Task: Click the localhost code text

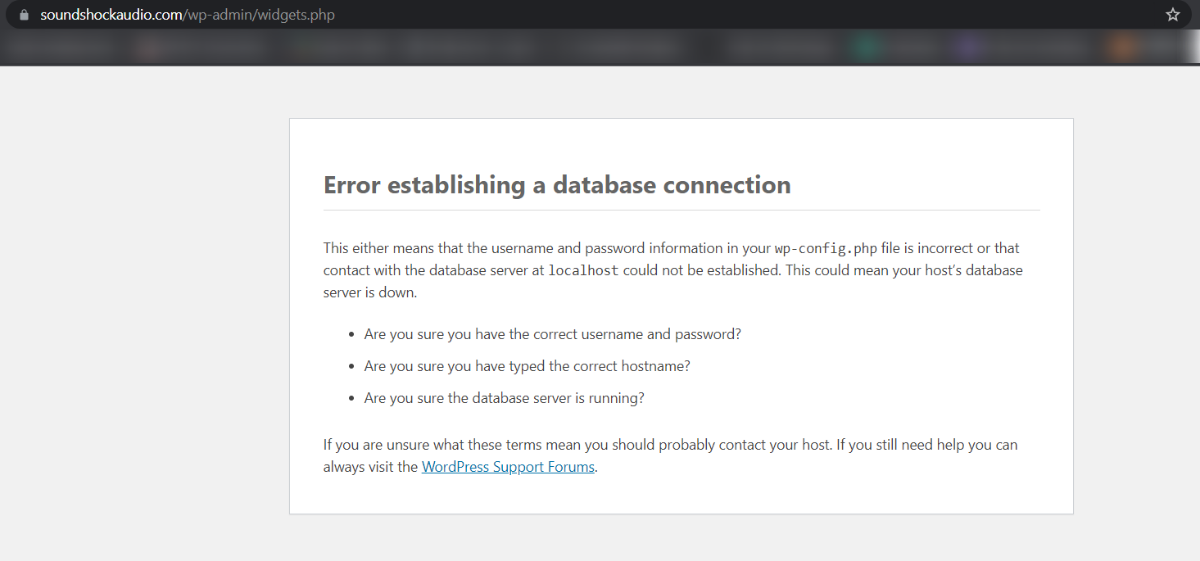Action: point(583,271)
